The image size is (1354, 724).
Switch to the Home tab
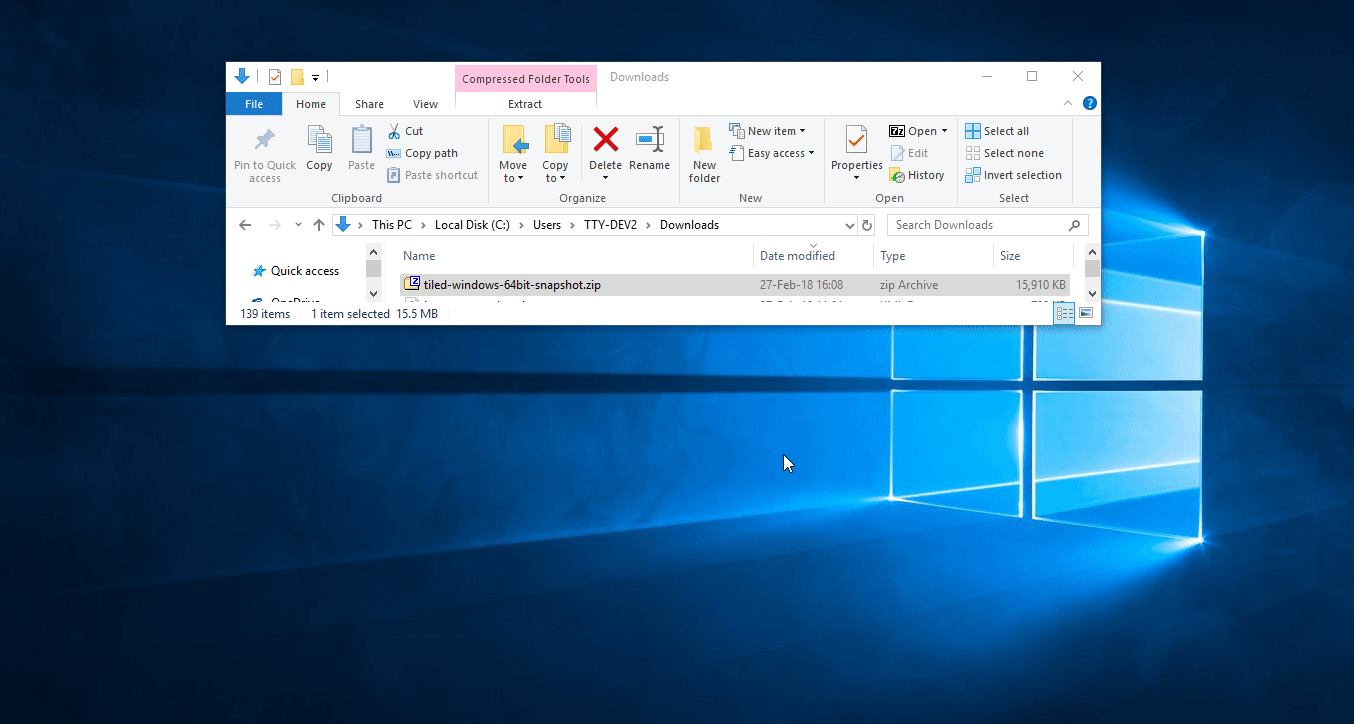pos(311,104)
